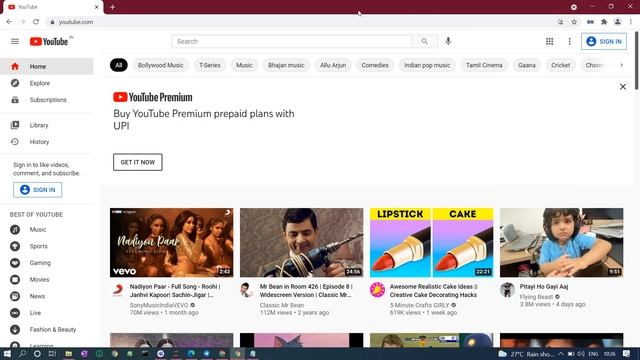Open the YouTube apps grid
Image resolution: width=640 pixels, height=360 pixels.
tap(549, 41)
